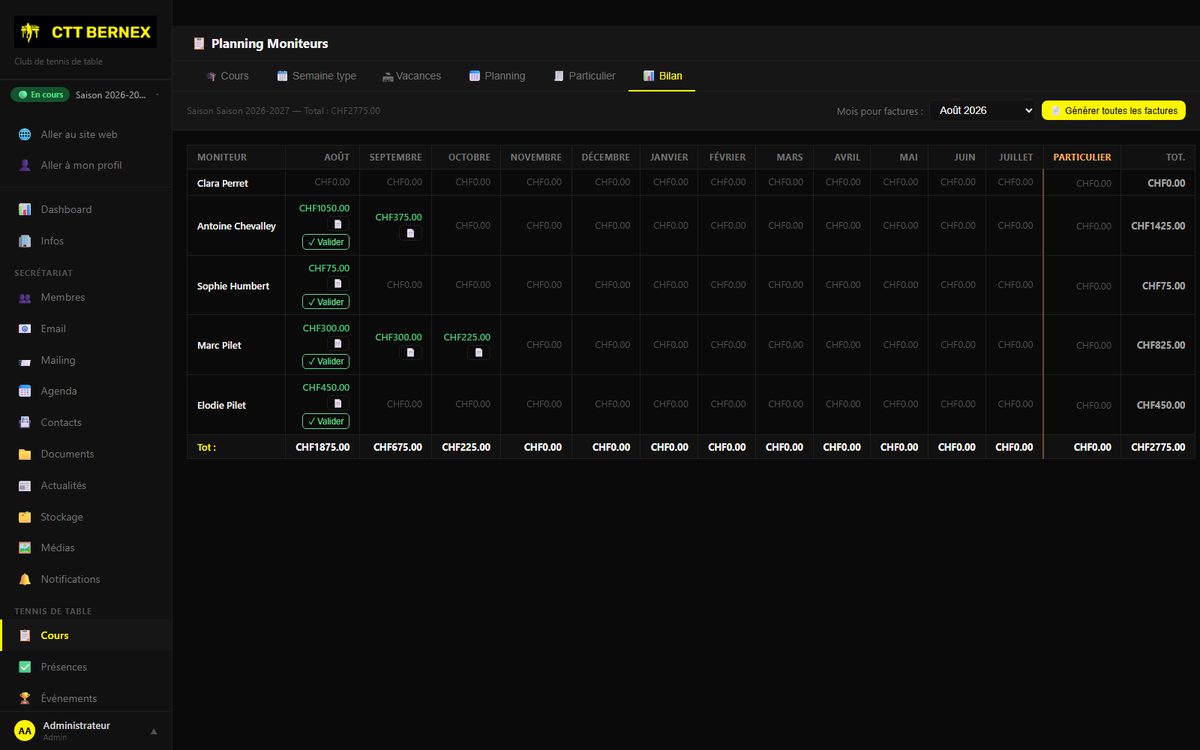Screen dimensions: 1200x750
Task: Click the Saison 2026-2027 total summary text
Action: click(284, 111)
